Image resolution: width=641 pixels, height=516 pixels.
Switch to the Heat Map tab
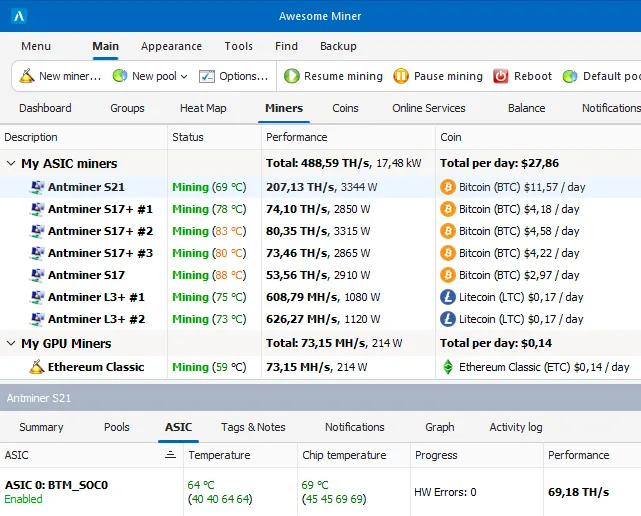click(x=203, y=108)
